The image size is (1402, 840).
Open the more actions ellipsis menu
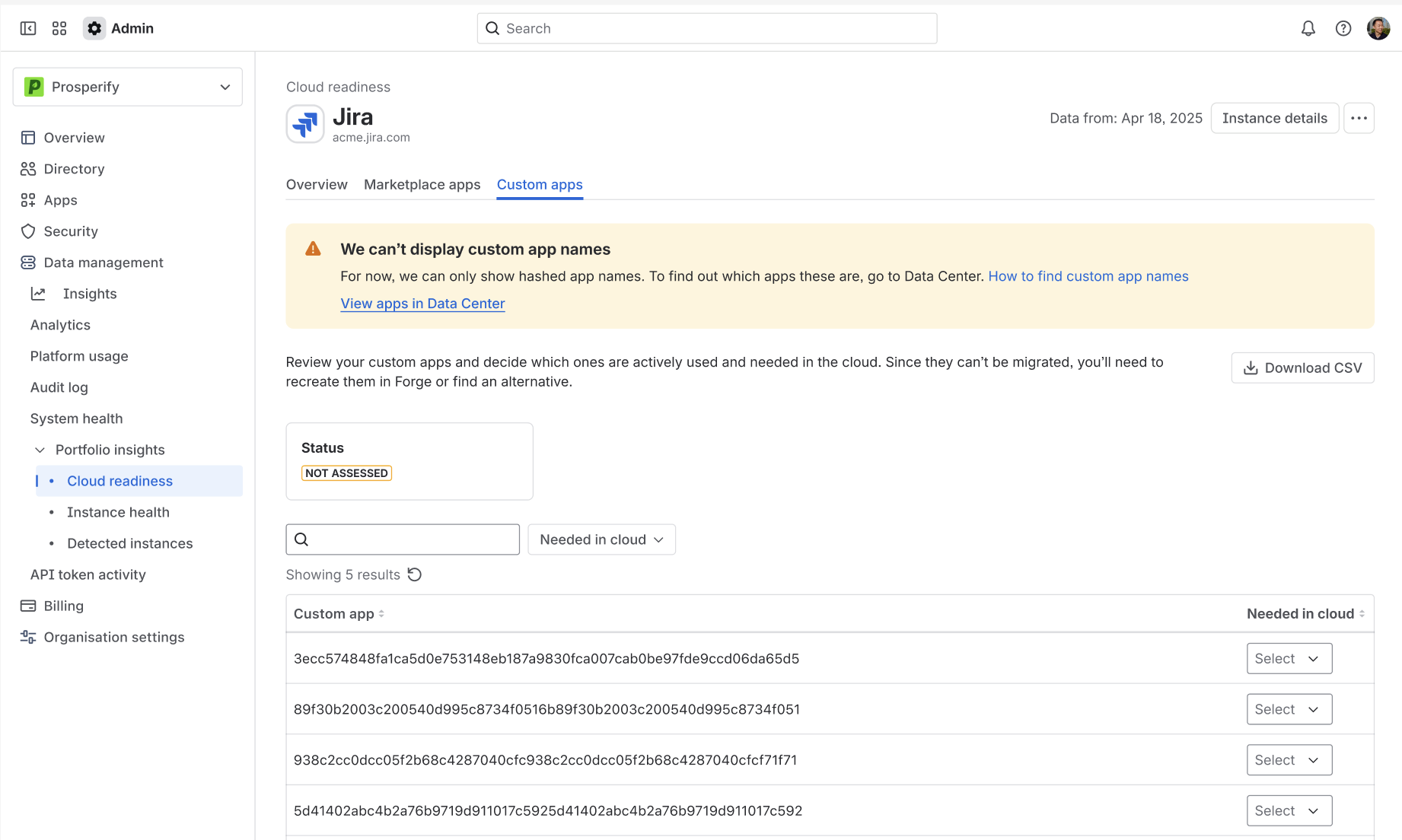[1359, 118]
